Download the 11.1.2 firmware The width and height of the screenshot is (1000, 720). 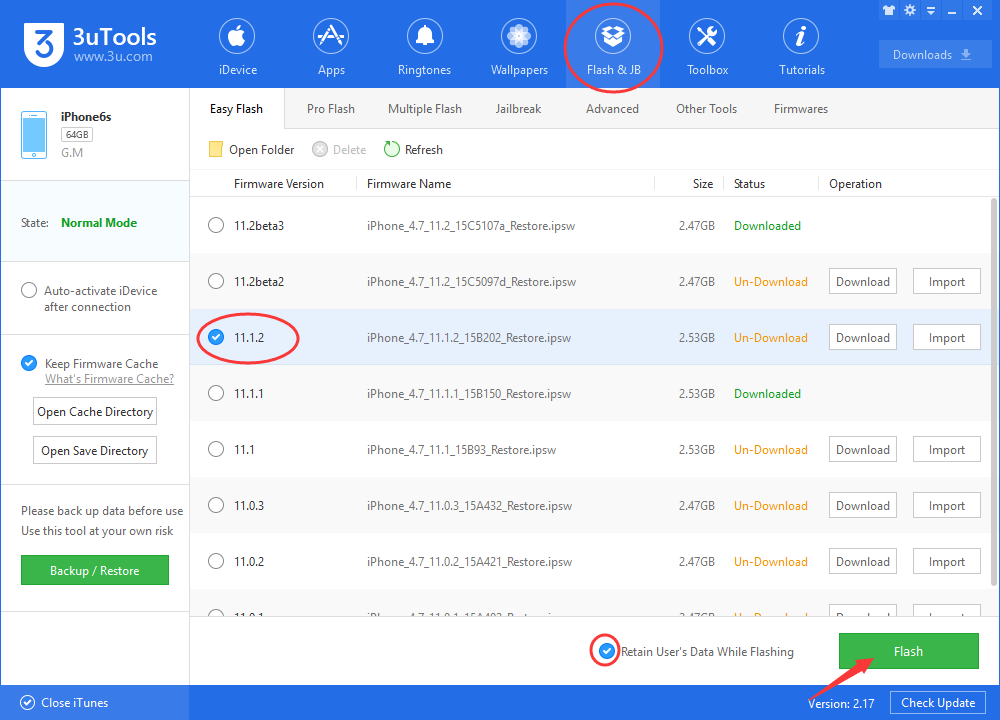click(862, 337)
